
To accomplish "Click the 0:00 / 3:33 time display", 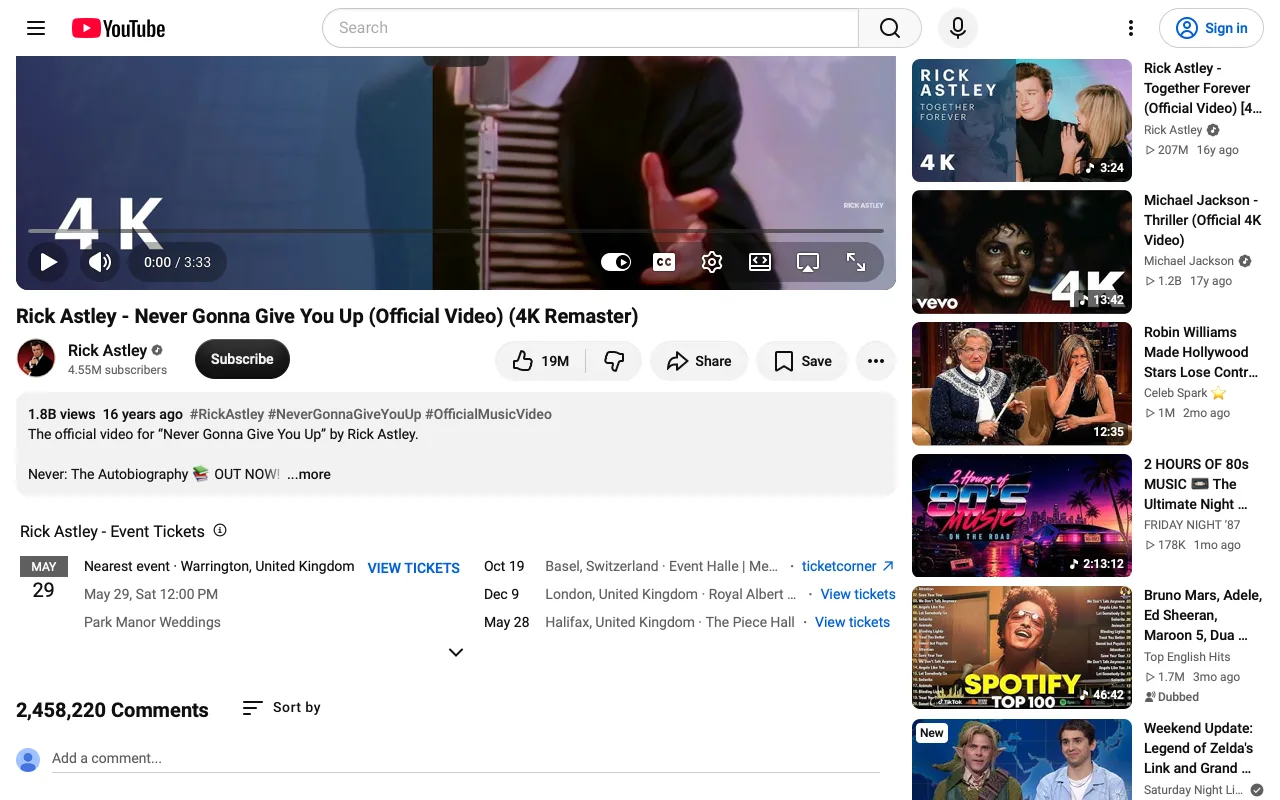I will click(x=177, y=262).
